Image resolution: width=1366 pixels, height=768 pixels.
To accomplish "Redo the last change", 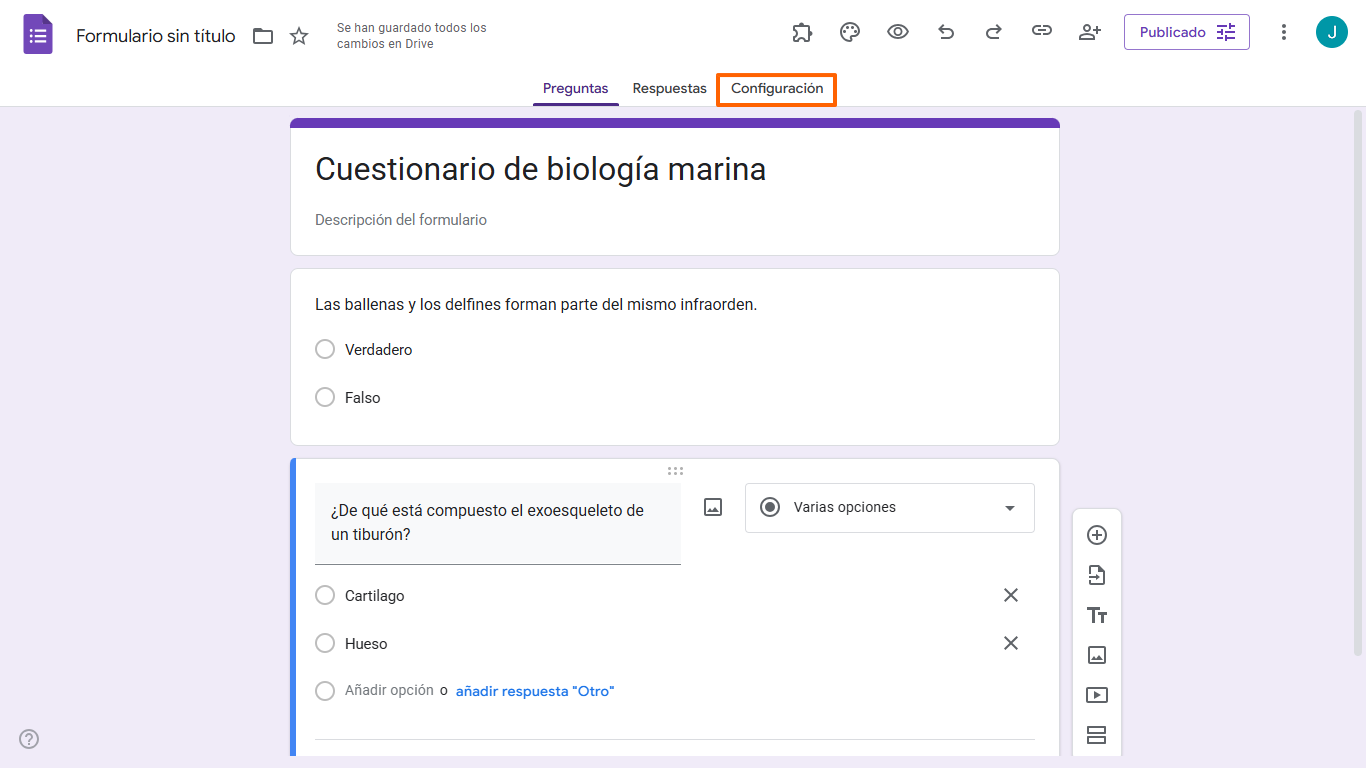I will (993, 32).
